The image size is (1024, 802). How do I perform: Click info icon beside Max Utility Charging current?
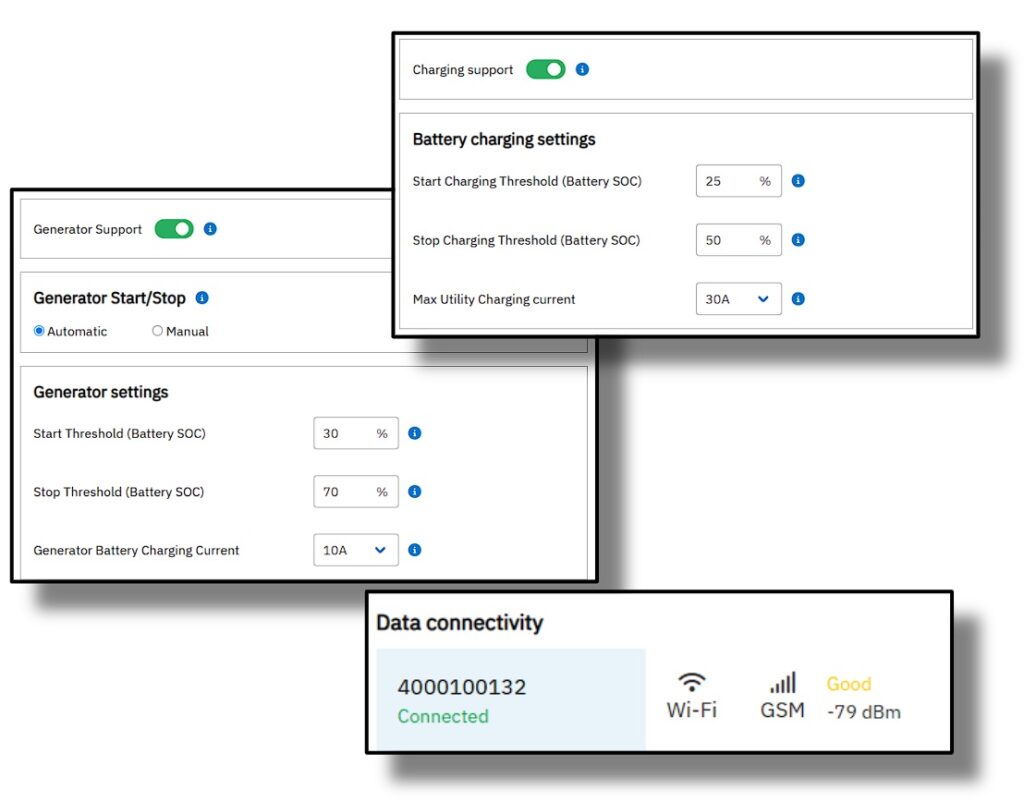pos(798,299)
